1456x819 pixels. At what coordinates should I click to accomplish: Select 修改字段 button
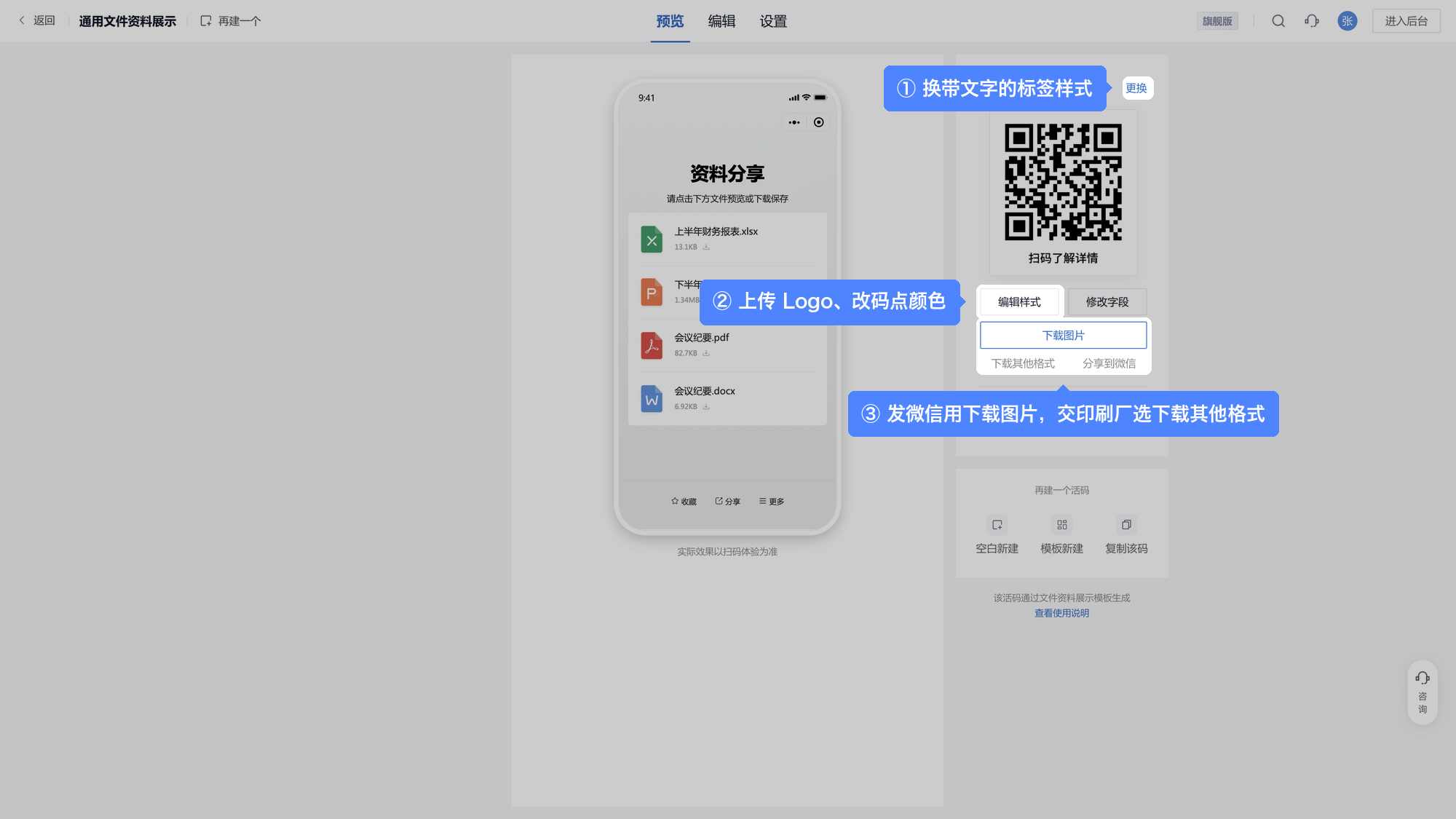[1107, 301]
